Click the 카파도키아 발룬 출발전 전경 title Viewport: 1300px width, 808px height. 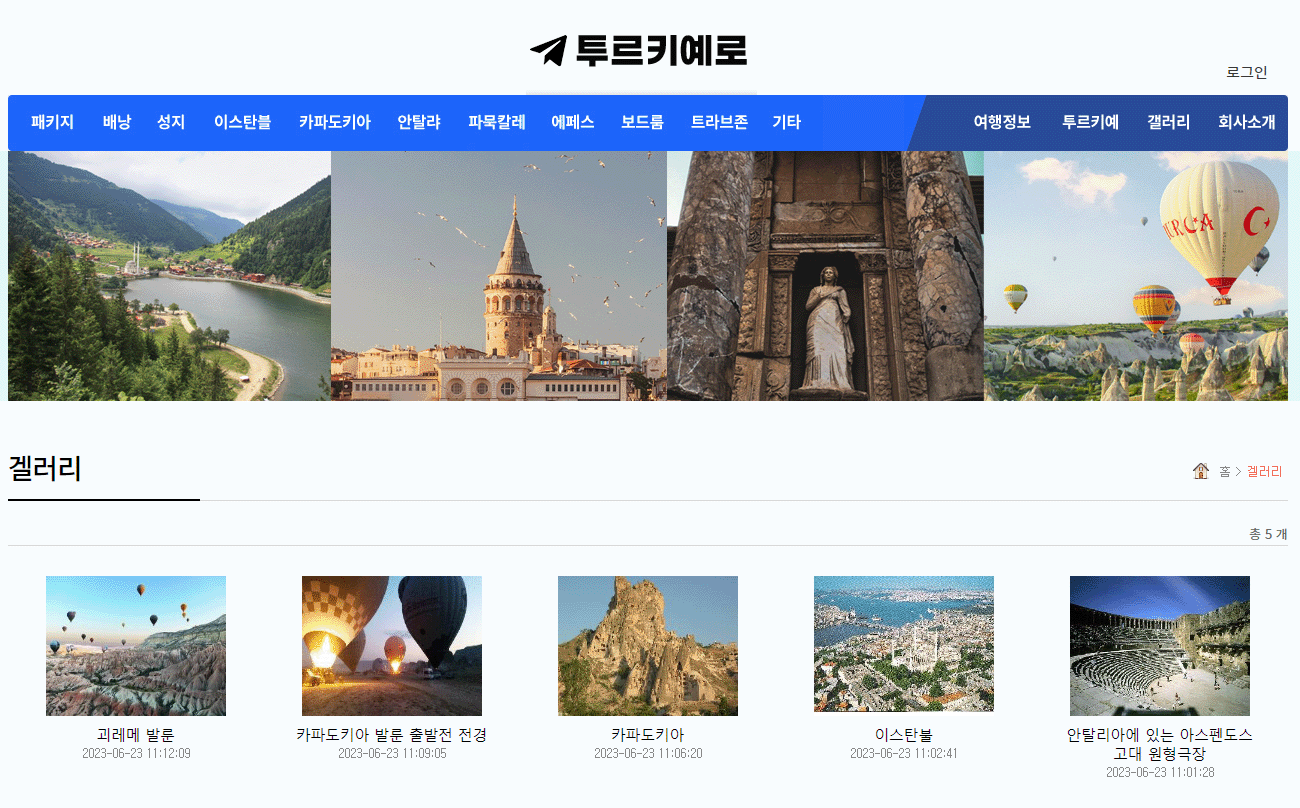(x=392, y=735)
